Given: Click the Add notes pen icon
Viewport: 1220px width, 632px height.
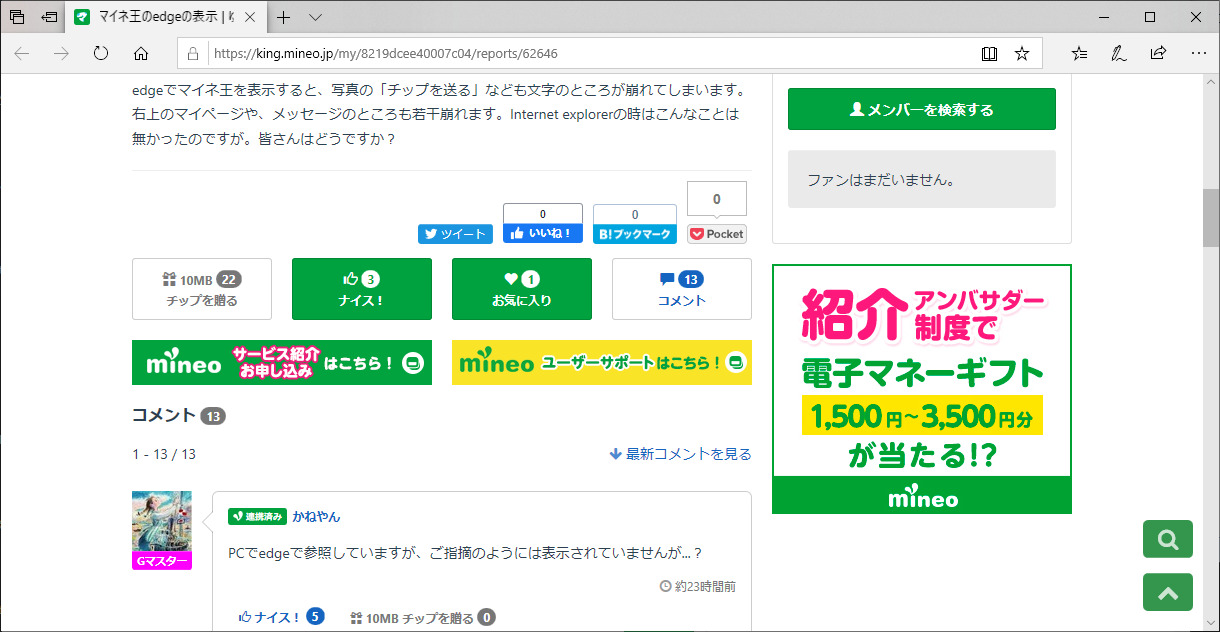Looking at the screenshot, I should (x=1119, y=53).
